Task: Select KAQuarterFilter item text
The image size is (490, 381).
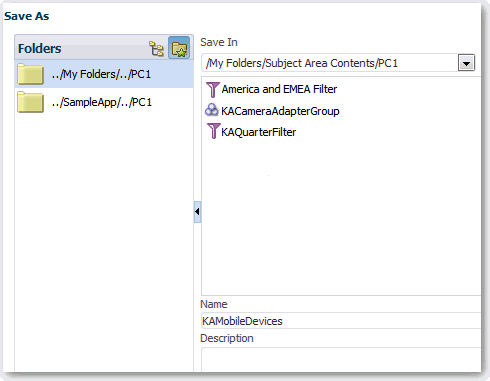Action: [x=259, y=132]
